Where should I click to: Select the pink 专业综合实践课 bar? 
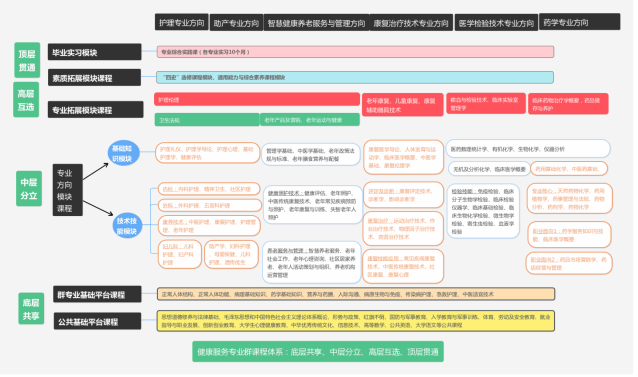pyautogui.click(x=356, y=52)
